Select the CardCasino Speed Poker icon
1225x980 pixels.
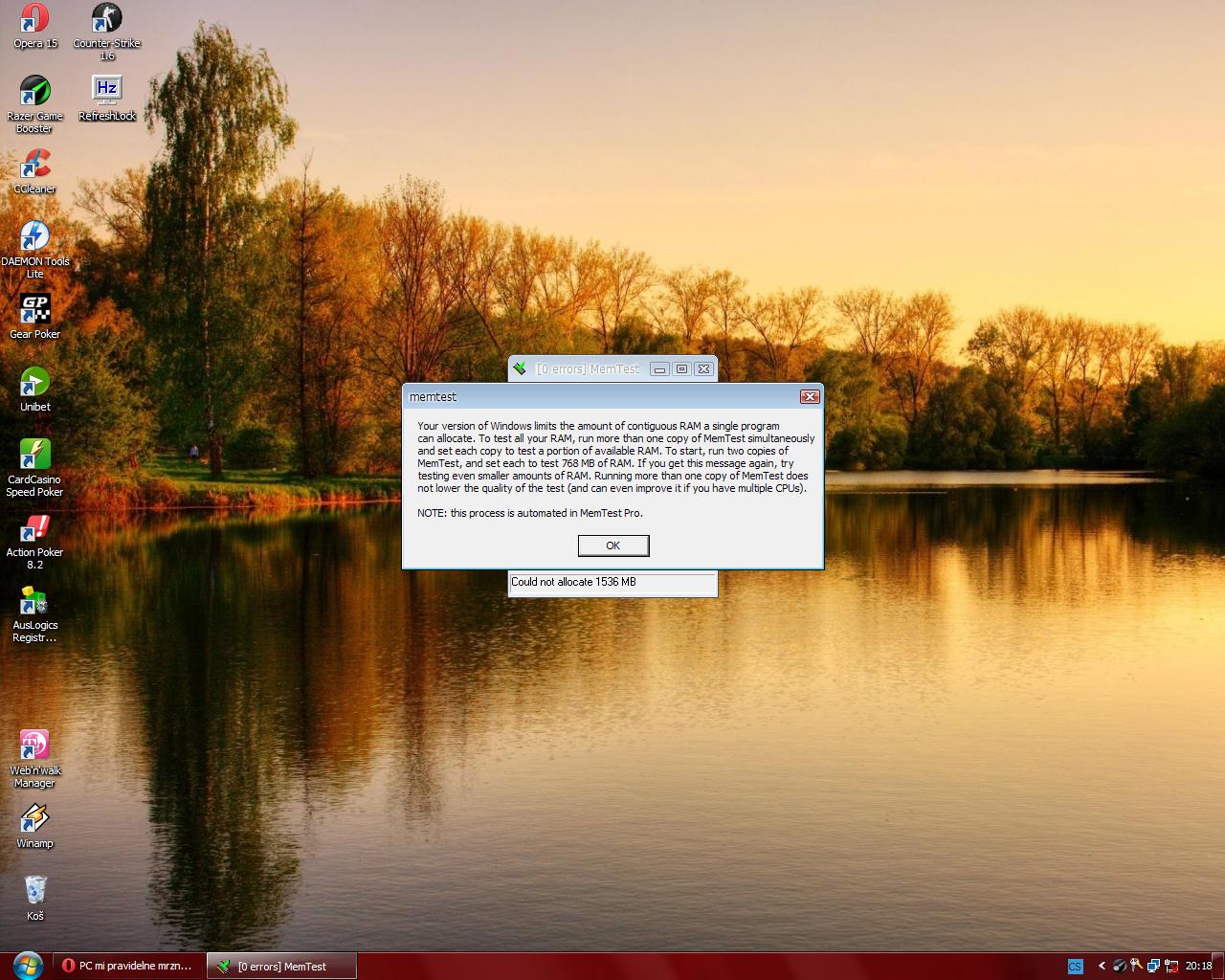point(35,456)
